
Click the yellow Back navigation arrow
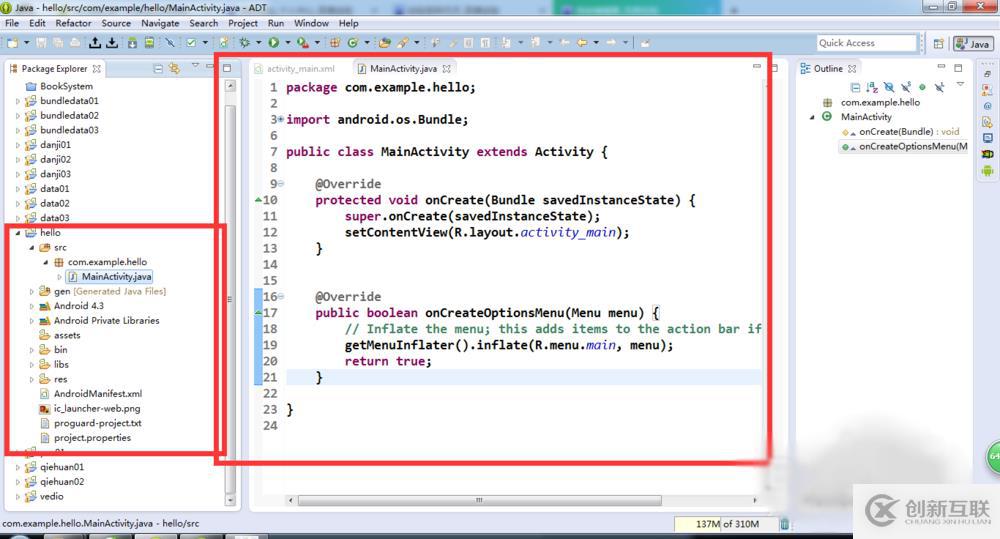[x=582, y=43]
